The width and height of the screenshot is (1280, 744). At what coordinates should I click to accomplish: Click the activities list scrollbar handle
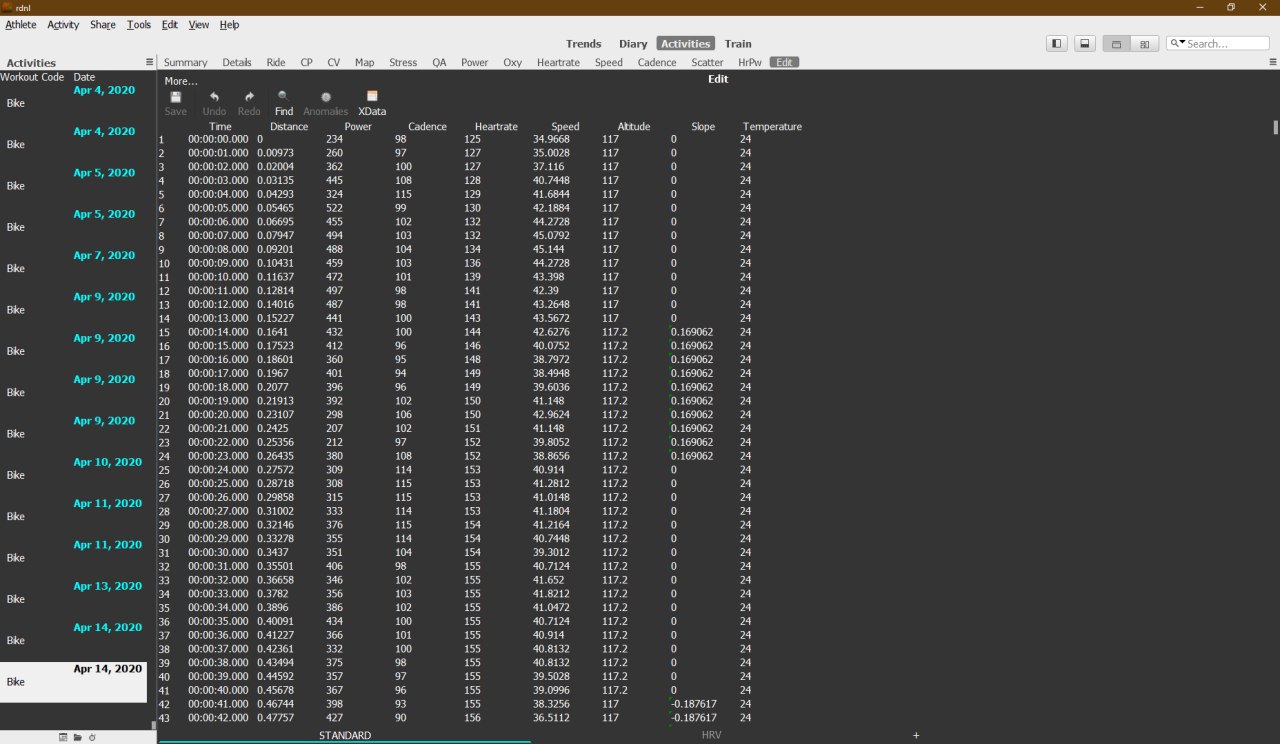[x=154, y=726]
